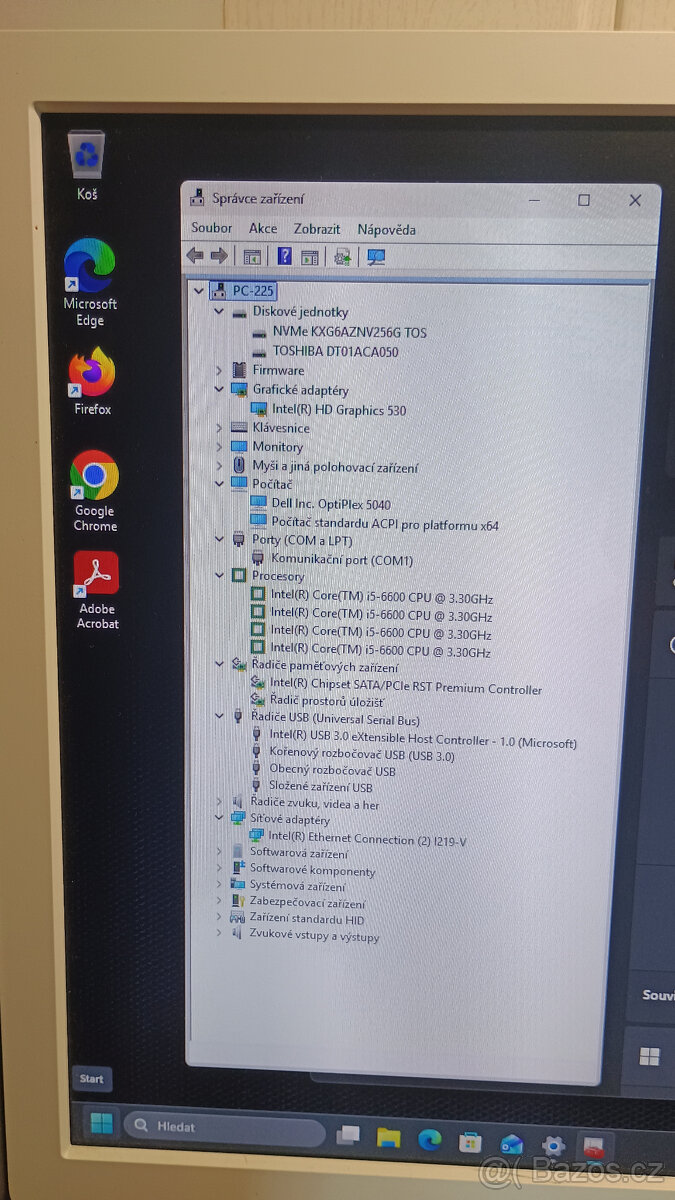Viewport: 675px width, 1200px height.
Task: Select NVMe KXG6AZNV256G TOS disk
Action: click(x=349, y=332)
